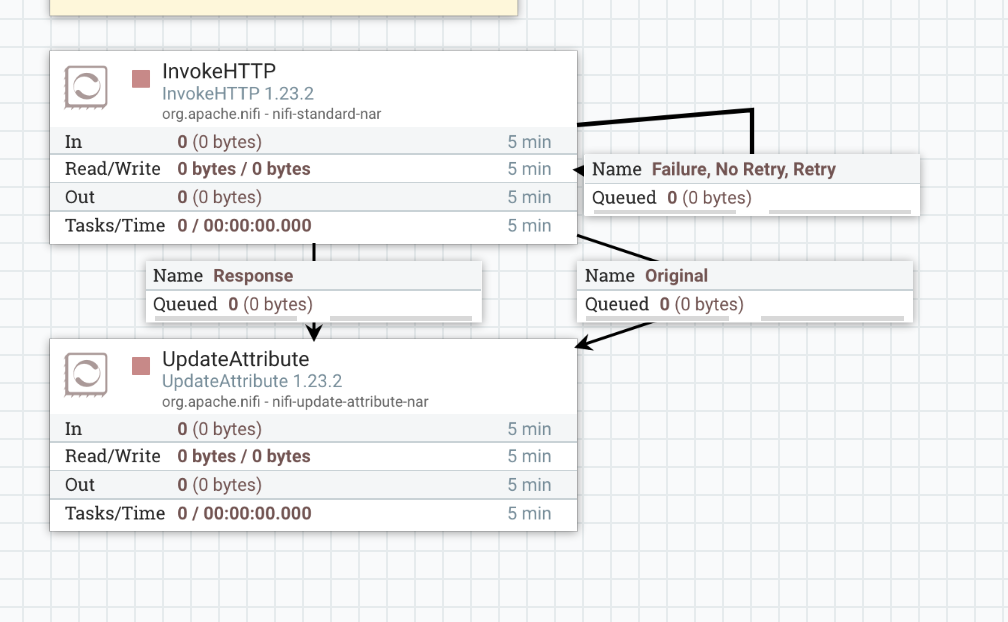1008x622 pixels.
Task: Click the arrowhead entering the UpdateAttribute processor
Action: point(315,332)
